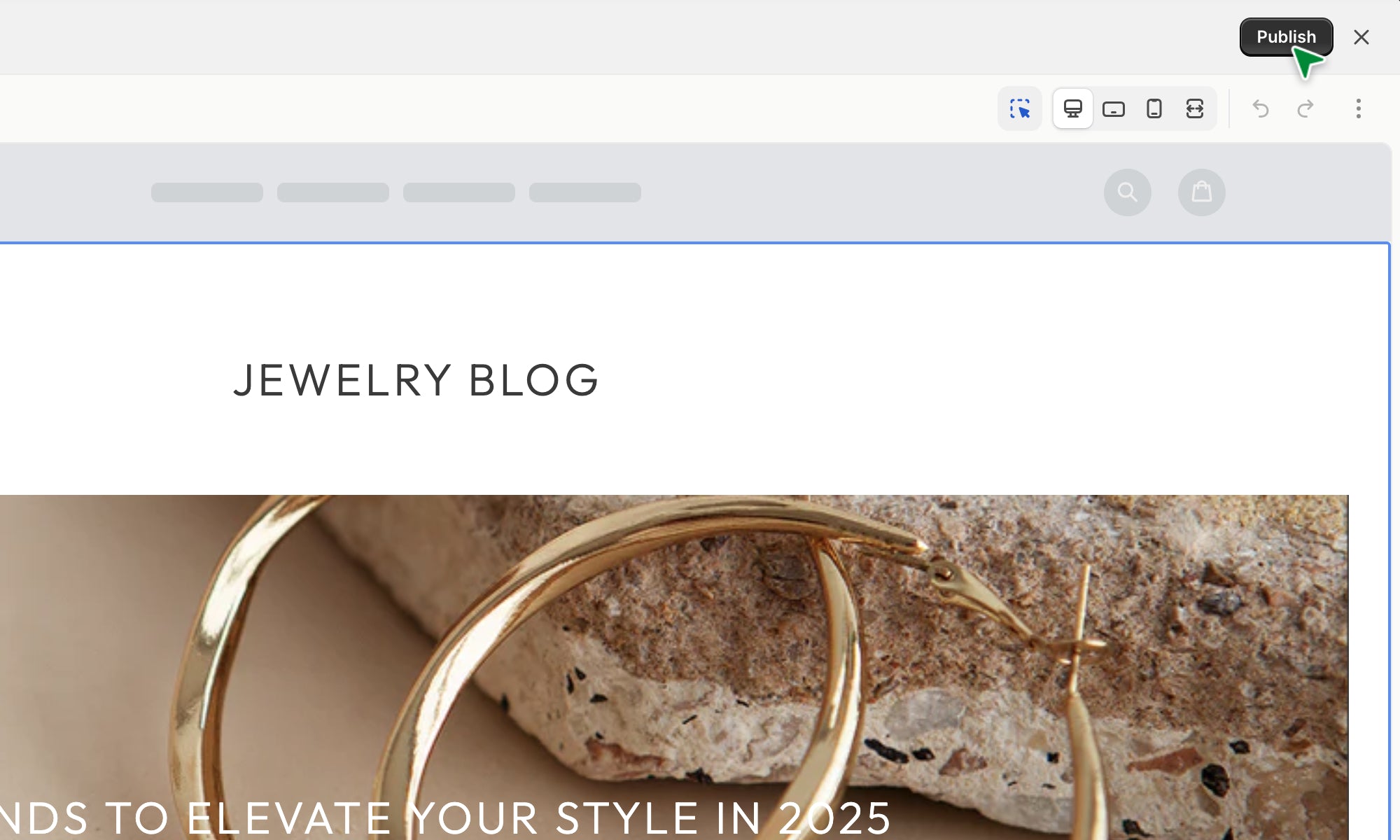Click the Publish button
The width and height of the screenshot is (1400, 840).
(1286, 37)
